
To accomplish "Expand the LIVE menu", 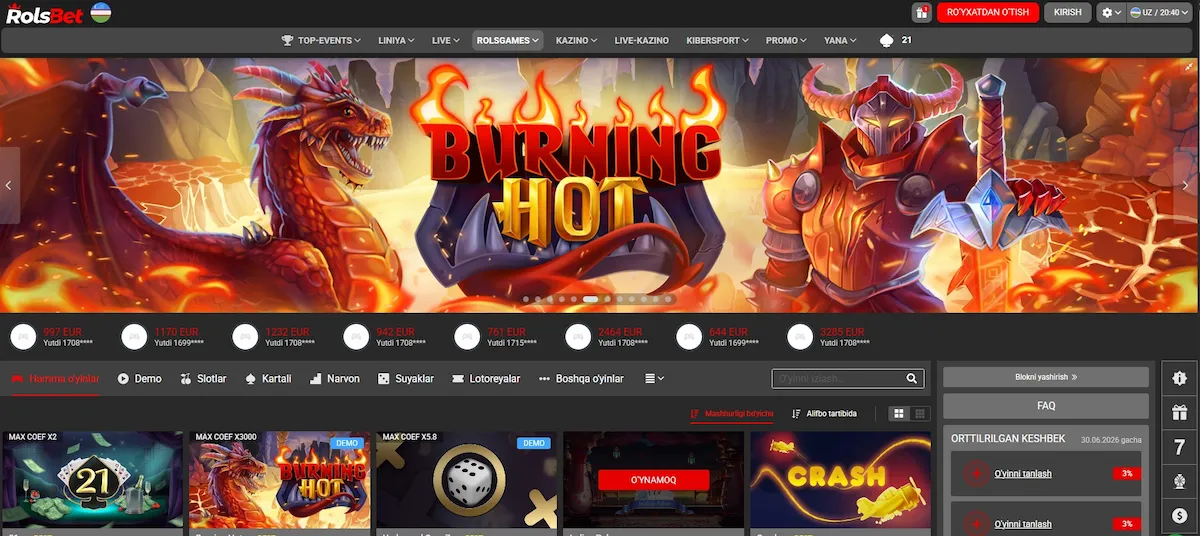I will coord(445,41).
